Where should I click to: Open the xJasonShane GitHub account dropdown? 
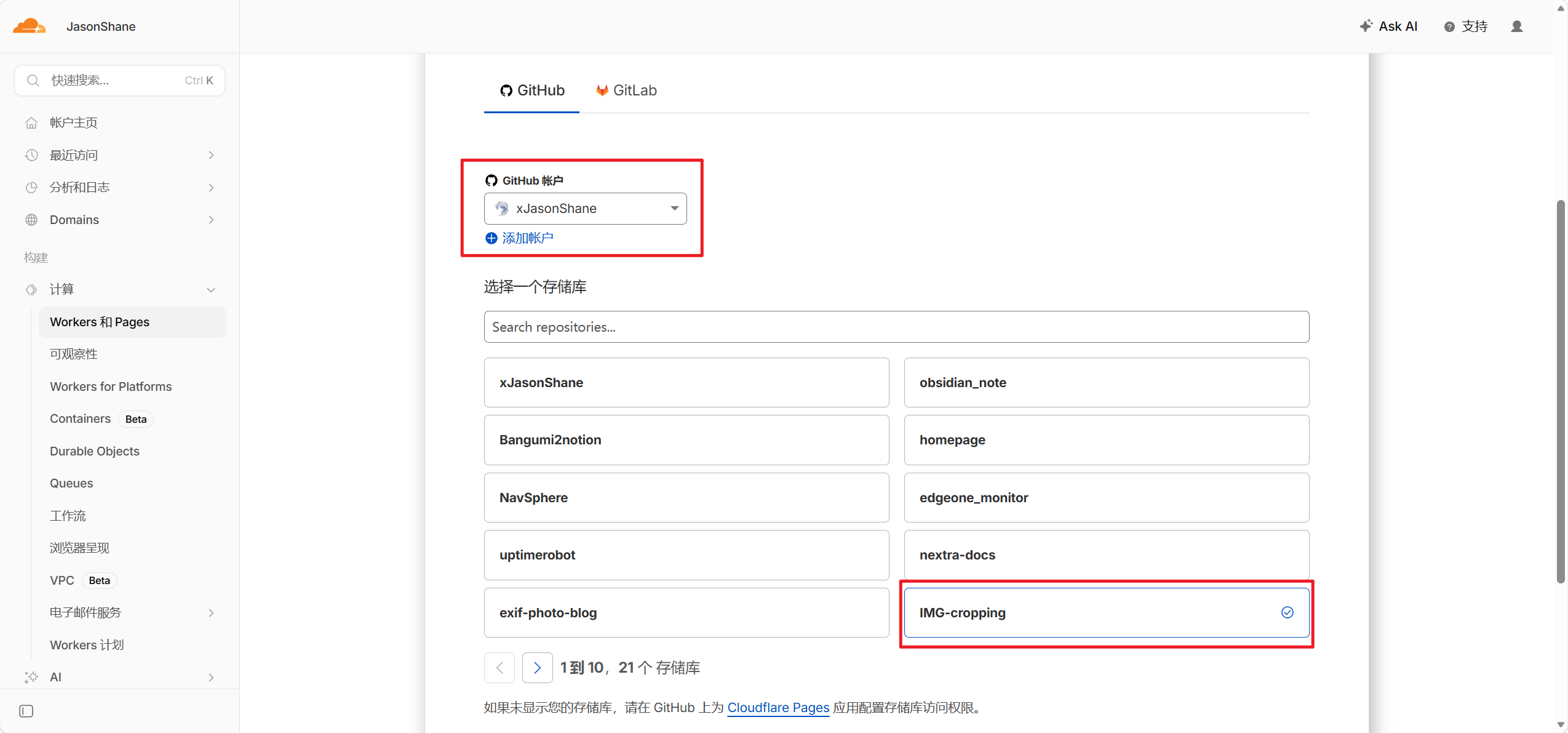click(x=585, y=209)
